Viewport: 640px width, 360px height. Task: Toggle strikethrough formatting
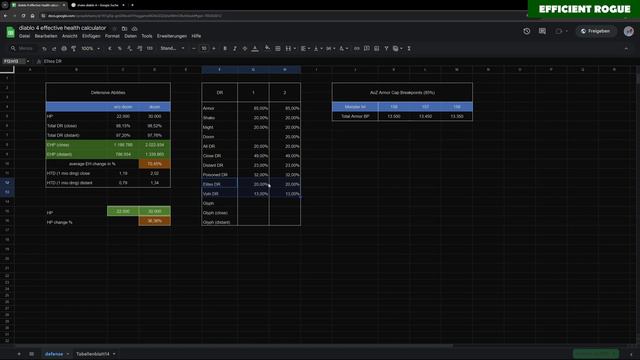(244, 48)
